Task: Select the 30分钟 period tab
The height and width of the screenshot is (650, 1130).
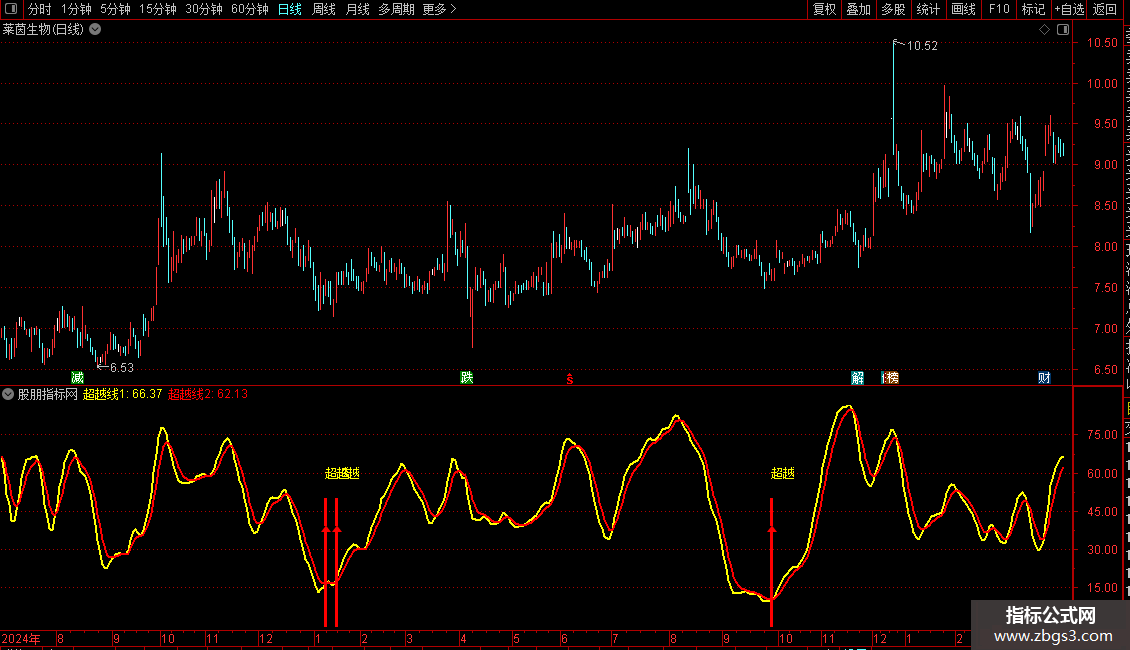Action: click(x=204, y=9)
